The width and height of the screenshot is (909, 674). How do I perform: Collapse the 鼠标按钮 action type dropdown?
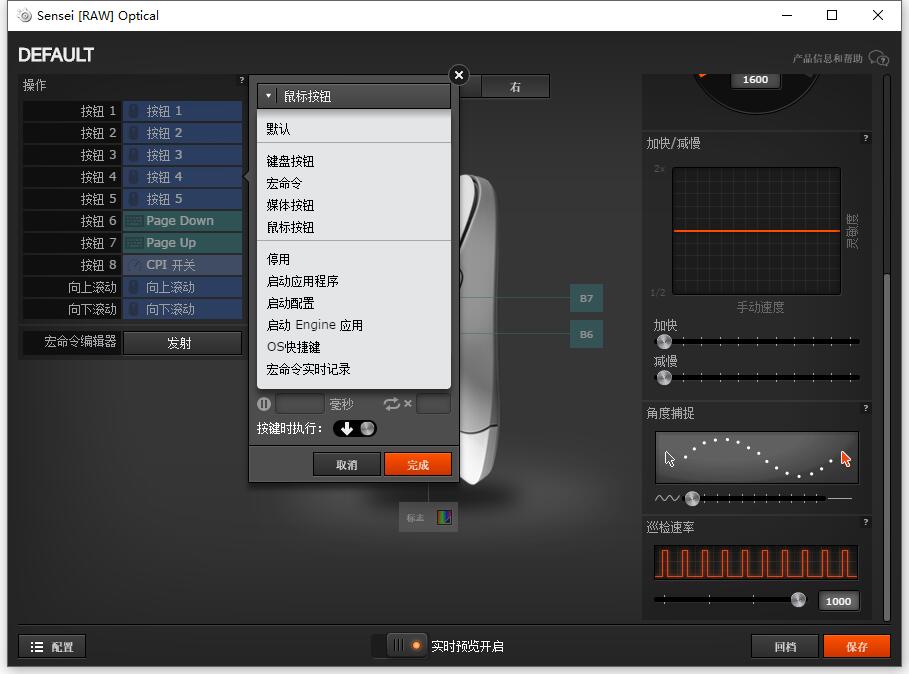pos(354,96)
